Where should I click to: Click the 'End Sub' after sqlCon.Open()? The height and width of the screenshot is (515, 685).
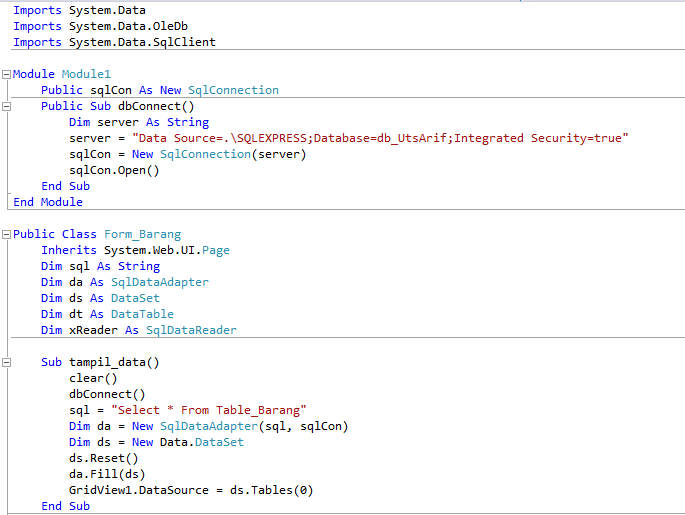click(x=66, y=187)
